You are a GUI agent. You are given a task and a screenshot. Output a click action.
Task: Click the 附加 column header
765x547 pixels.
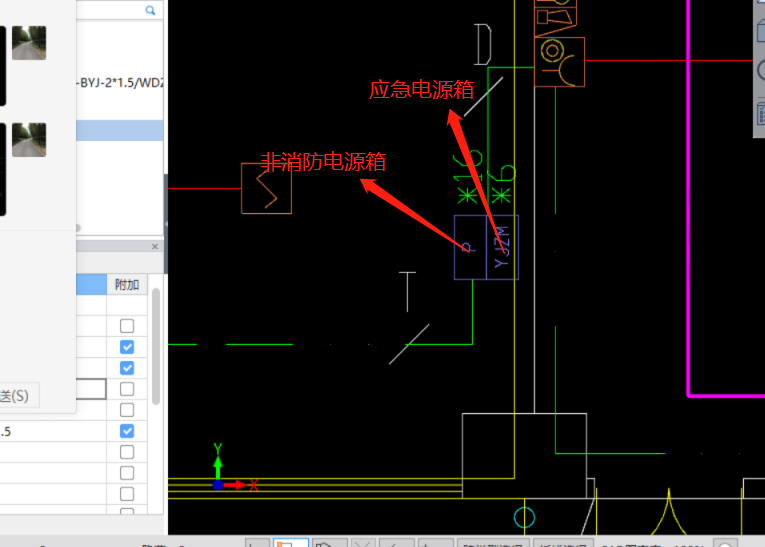click(x=127, y=284)
